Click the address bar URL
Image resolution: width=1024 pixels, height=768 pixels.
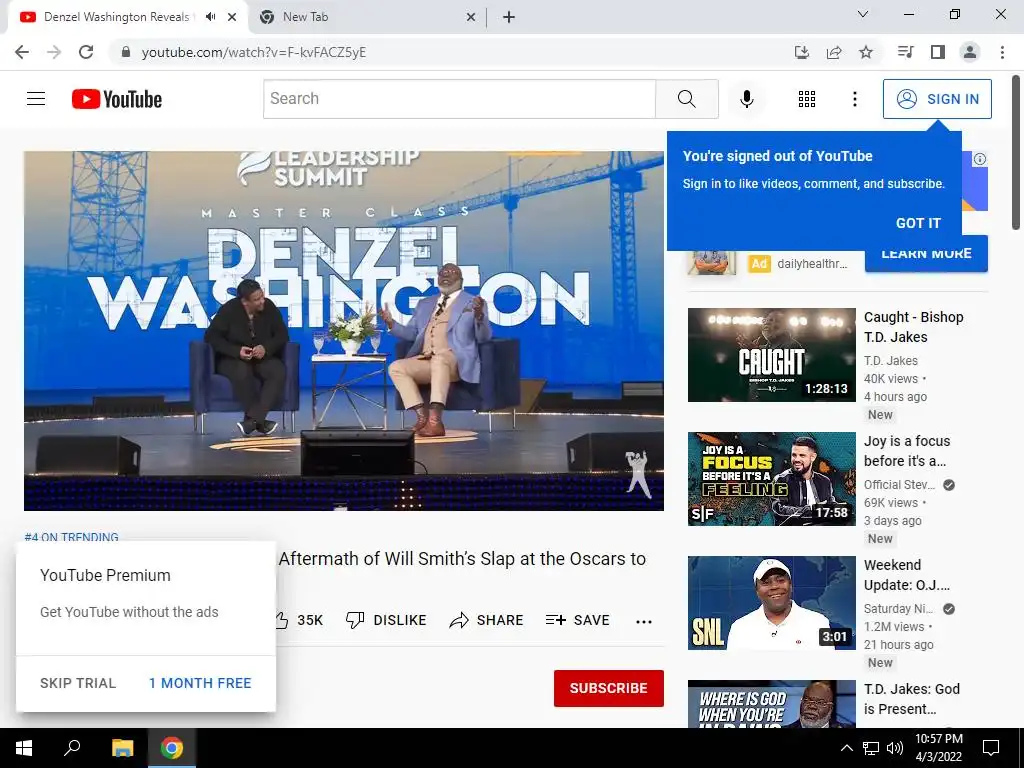(x=253, y=52)
